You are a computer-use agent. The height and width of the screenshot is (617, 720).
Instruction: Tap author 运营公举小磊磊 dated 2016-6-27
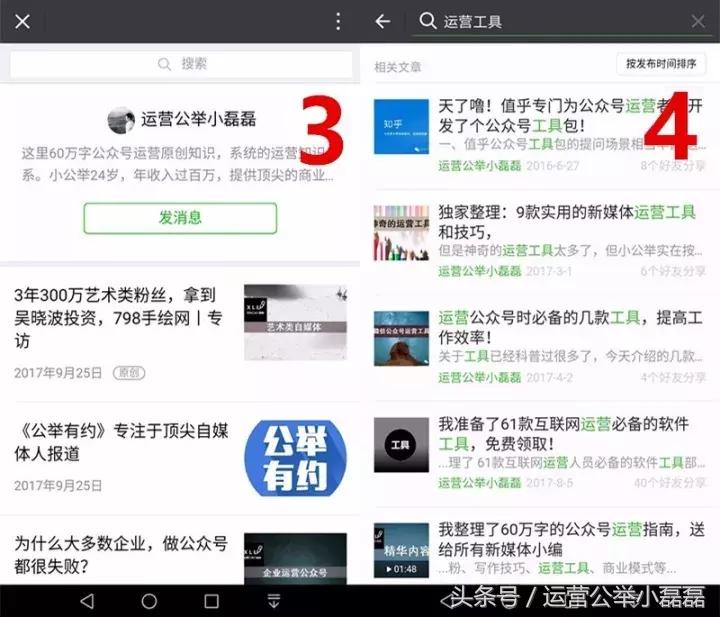pos(479,166)
